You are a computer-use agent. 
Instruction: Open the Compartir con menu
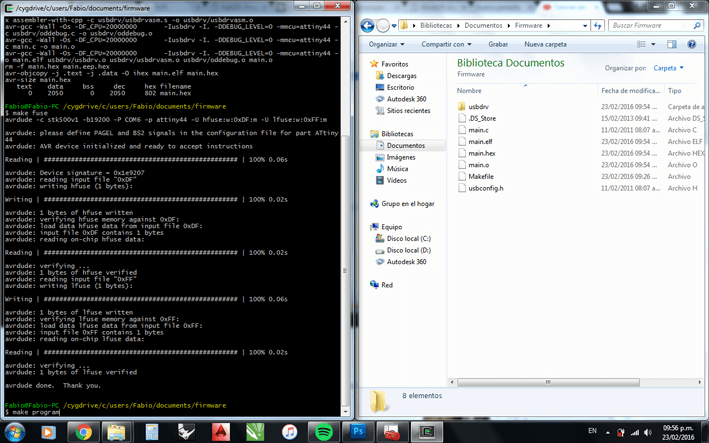[446, 44]
